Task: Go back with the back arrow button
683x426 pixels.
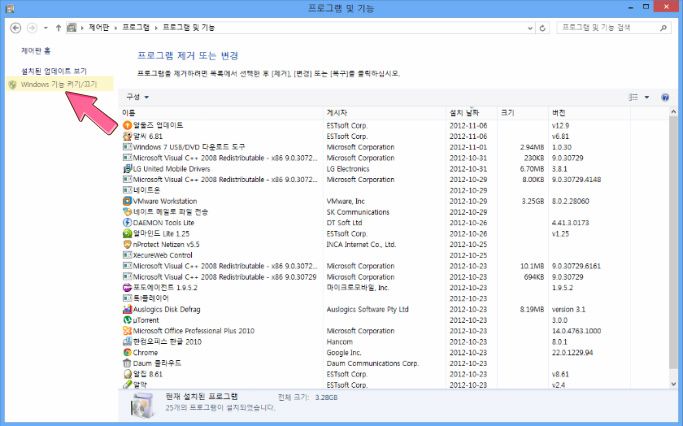Action: pos(16,28)
